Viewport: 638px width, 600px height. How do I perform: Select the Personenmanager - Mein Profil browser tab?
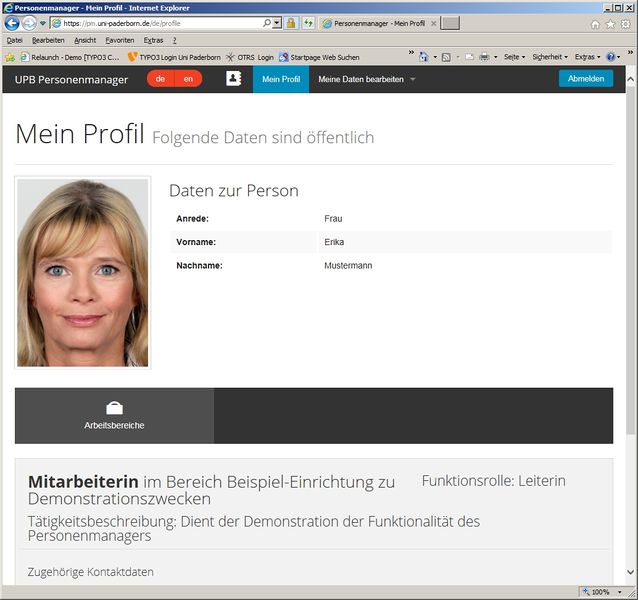point(378,24)
